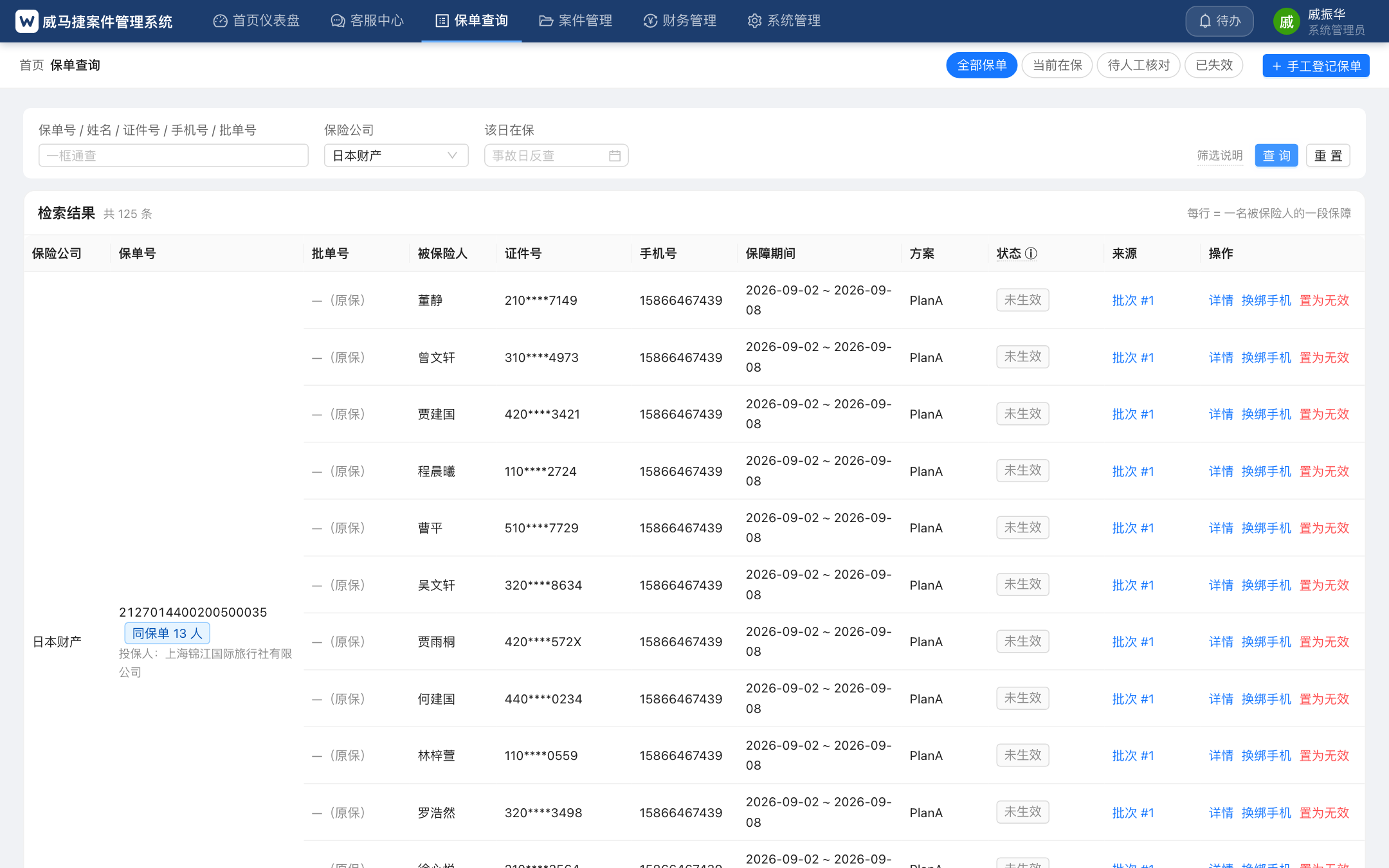Open the 事故日反查 date picker field
Image resolution: width=1389 pixels, height=868 pixels.
pos(556,156)
